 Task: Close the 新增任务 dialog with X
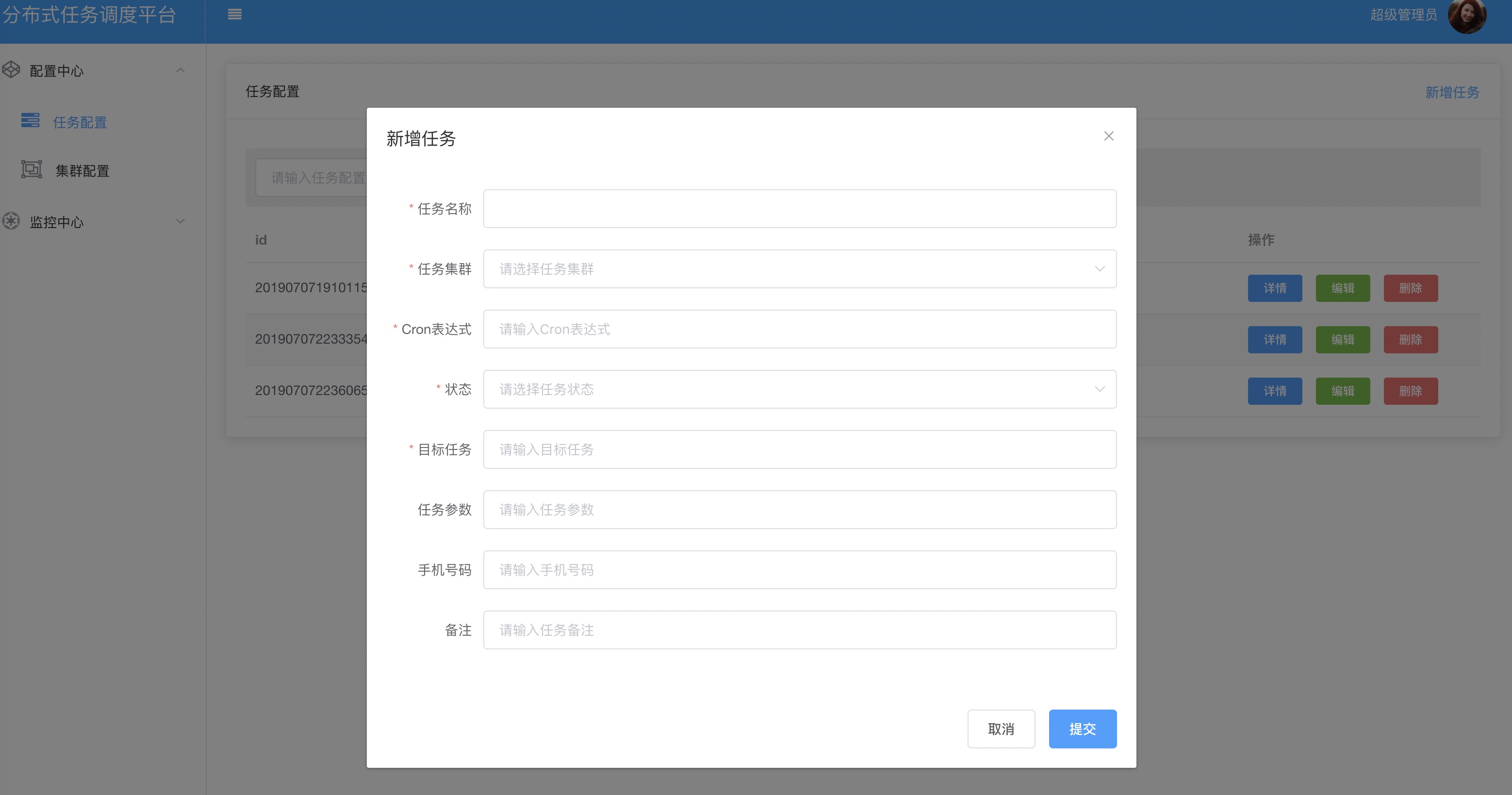[1108, 136]
